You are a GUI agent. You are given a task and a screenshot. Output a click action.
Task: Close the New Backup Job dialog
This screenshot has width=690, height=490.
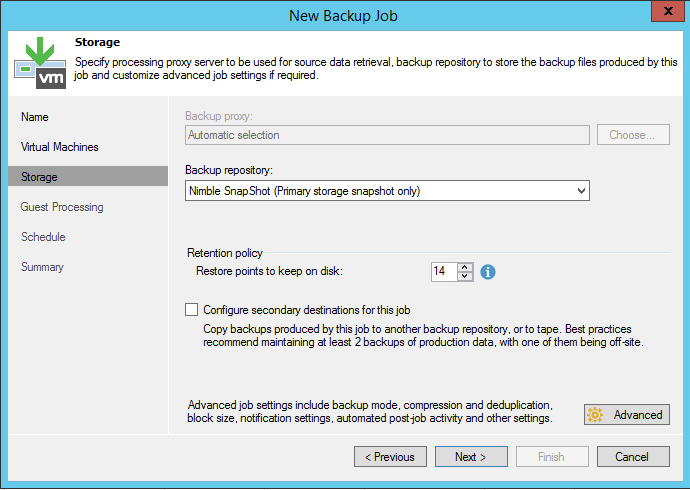pyautogui.click(x=668, y=11)
